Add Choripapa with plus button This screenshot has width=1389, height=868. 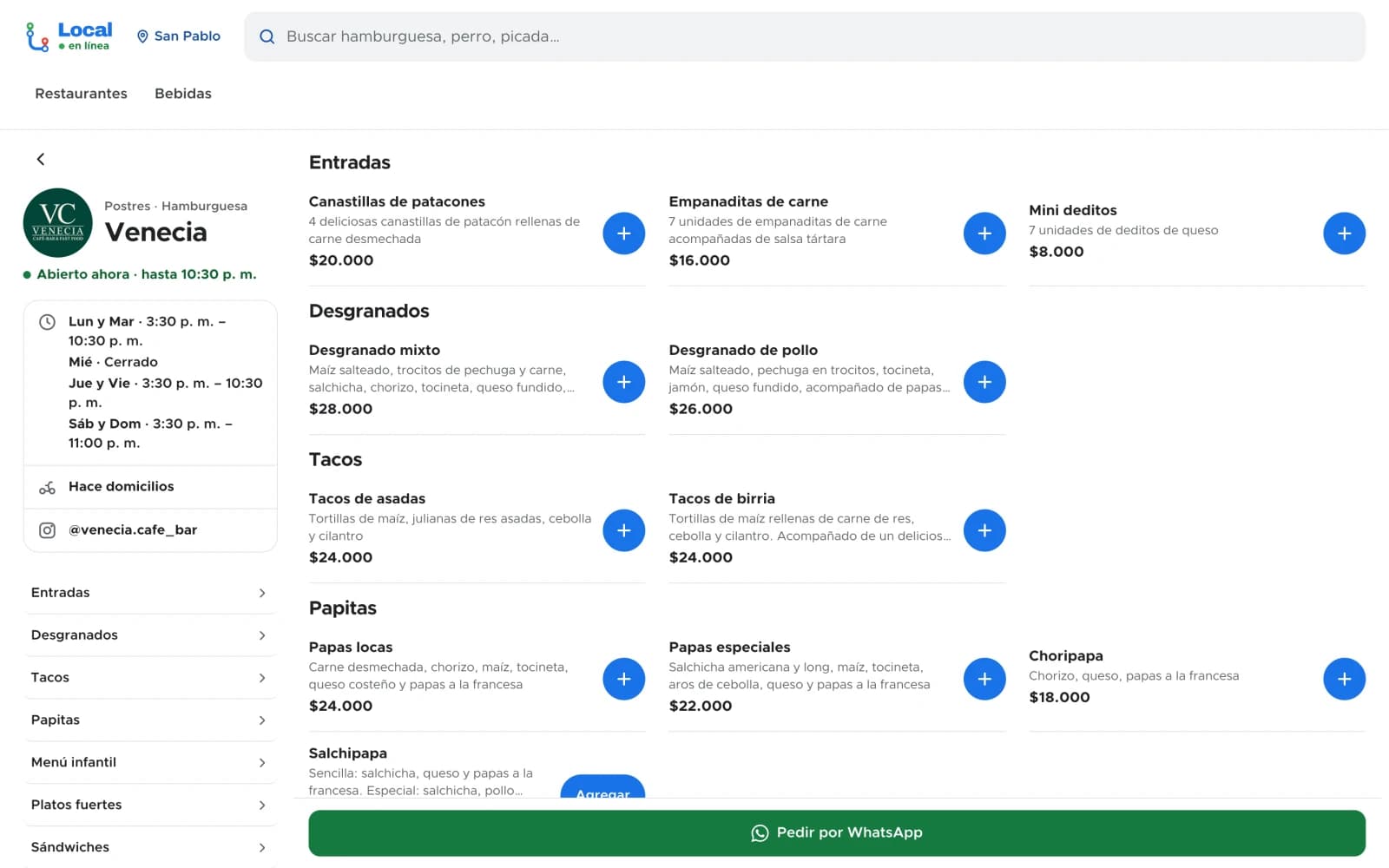point(1344,679)
